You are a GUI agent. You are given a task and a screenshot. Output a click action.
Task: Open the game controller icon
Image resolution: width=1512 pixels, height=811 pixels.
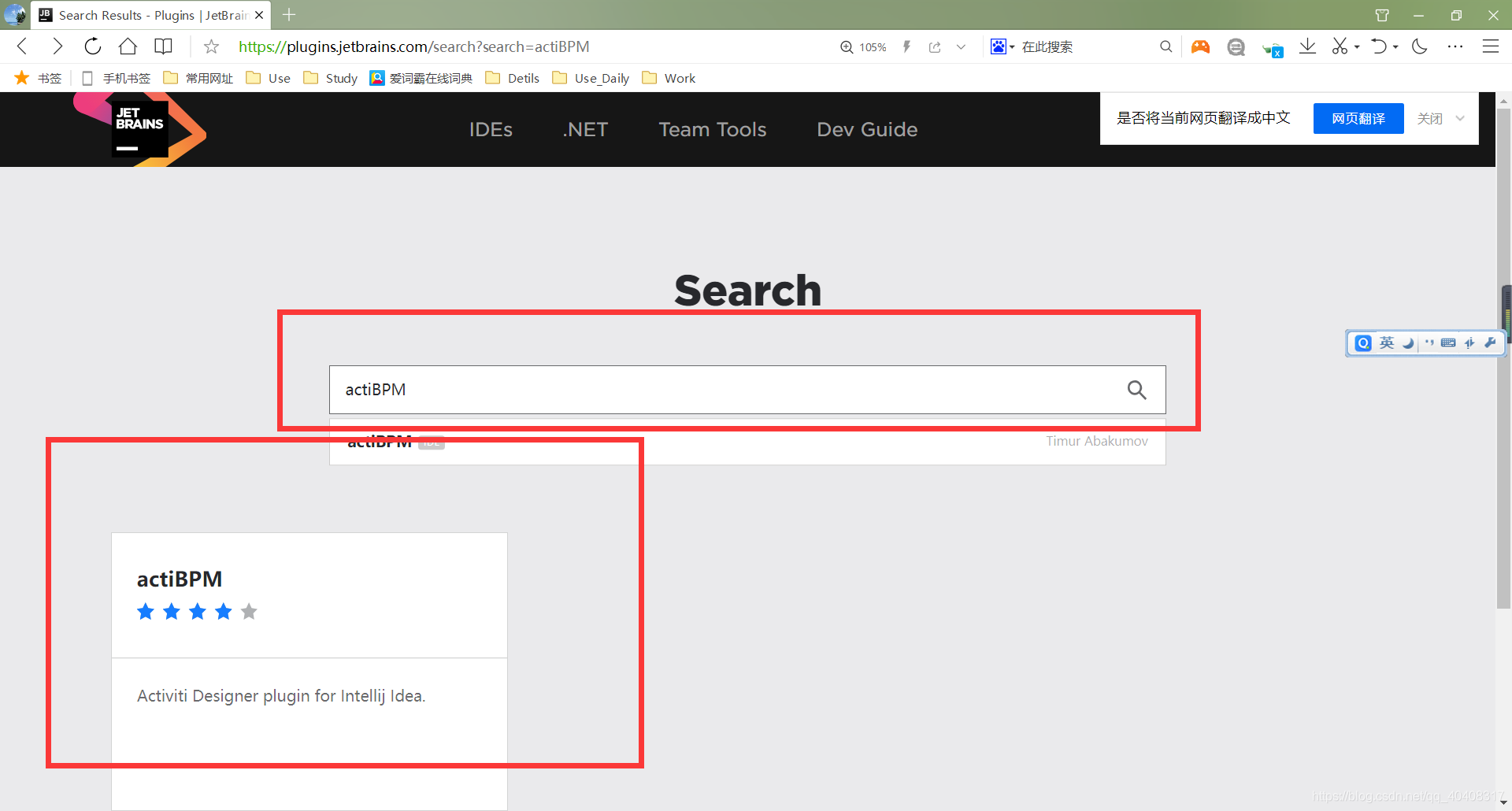1200,46
